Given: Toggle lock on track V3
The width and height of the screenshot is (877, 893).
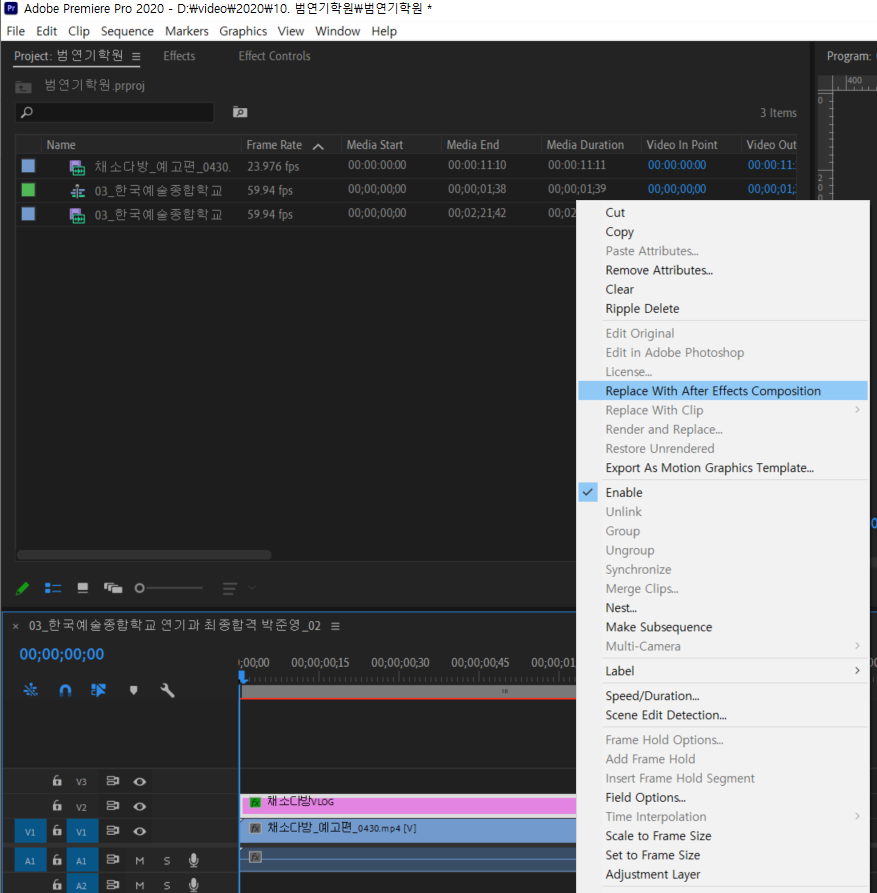Looking at the screenshot, I should pyautogui.click(x=57, y=780).
